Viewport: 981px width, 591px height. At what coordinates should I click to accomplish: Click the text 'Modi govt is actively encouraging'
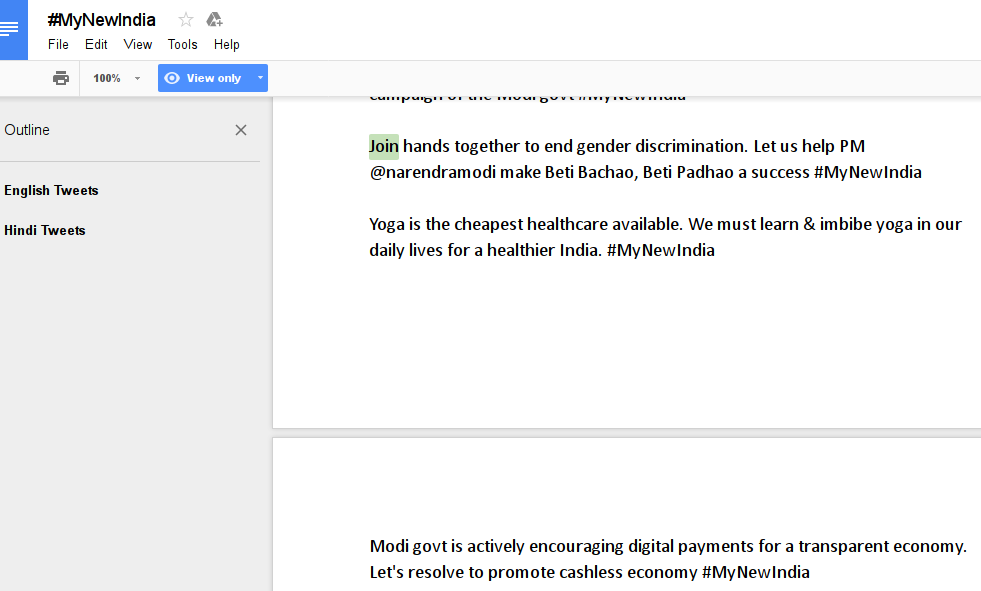497,546
